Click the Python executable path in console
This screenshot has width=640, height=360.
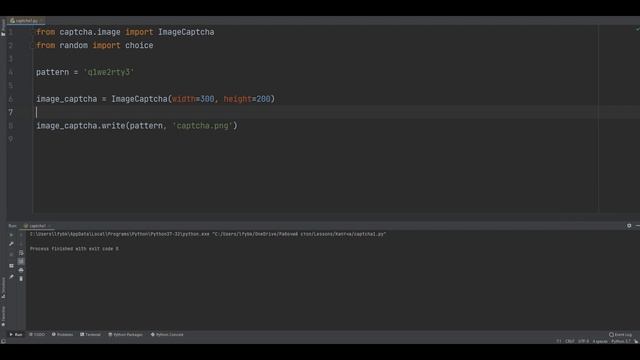pos(120,234)
